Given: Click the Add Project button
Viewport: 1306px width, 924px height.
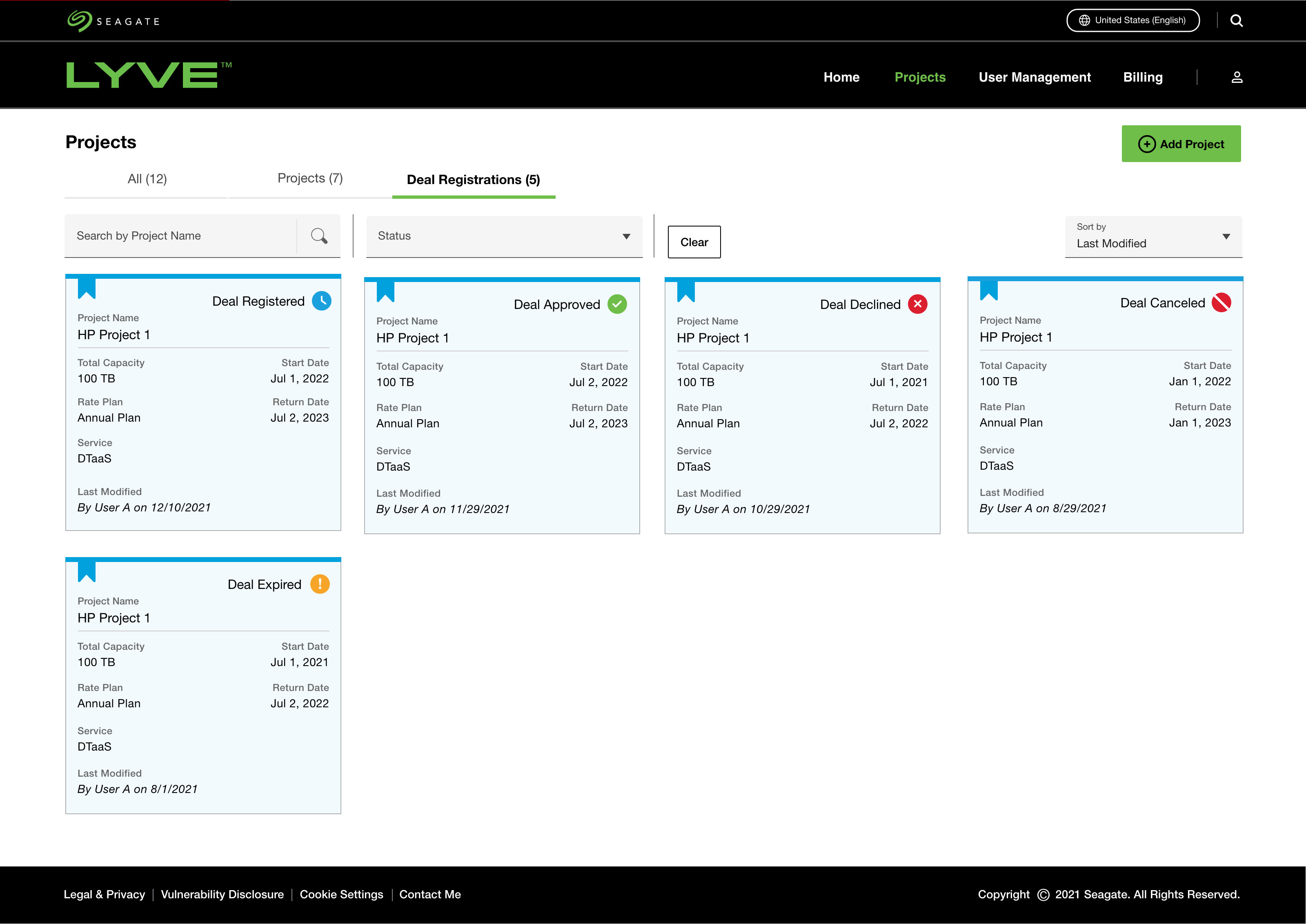Looking at the screenshot, I should (1181, 144).
